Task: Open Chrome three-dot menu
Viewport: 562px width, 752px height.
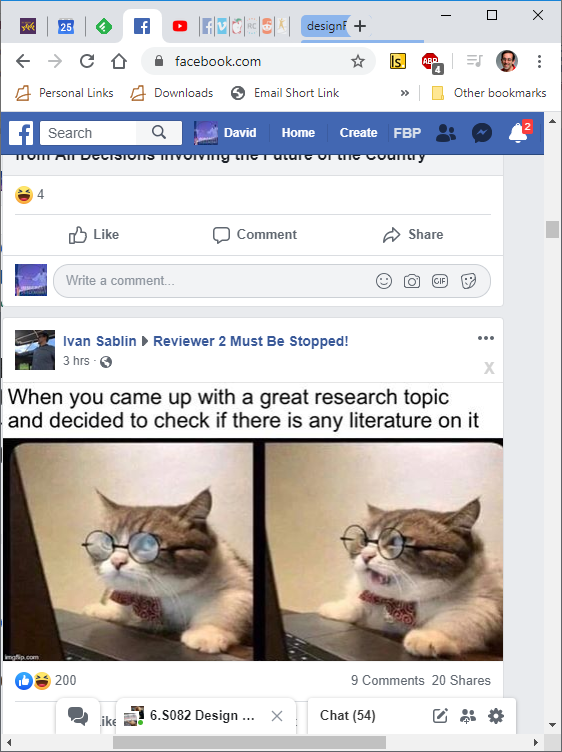Action: pos(539,61)
